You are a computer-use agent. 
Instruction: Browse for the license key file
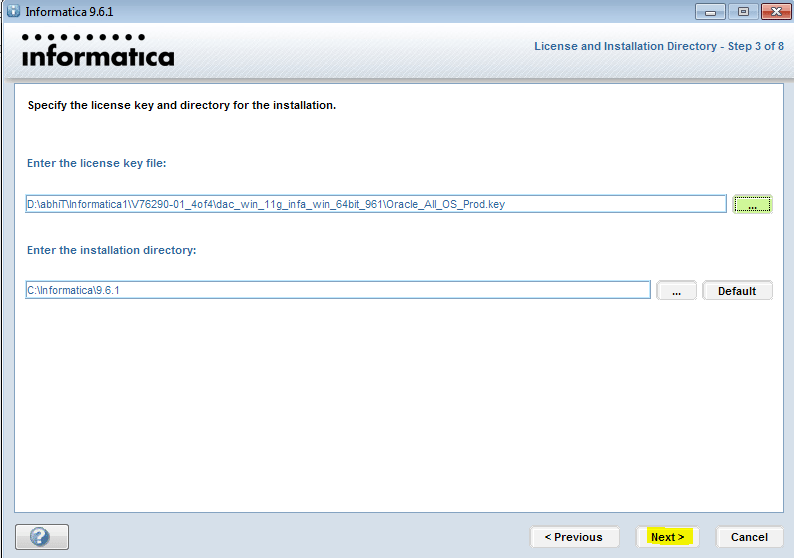click(752, 204)
